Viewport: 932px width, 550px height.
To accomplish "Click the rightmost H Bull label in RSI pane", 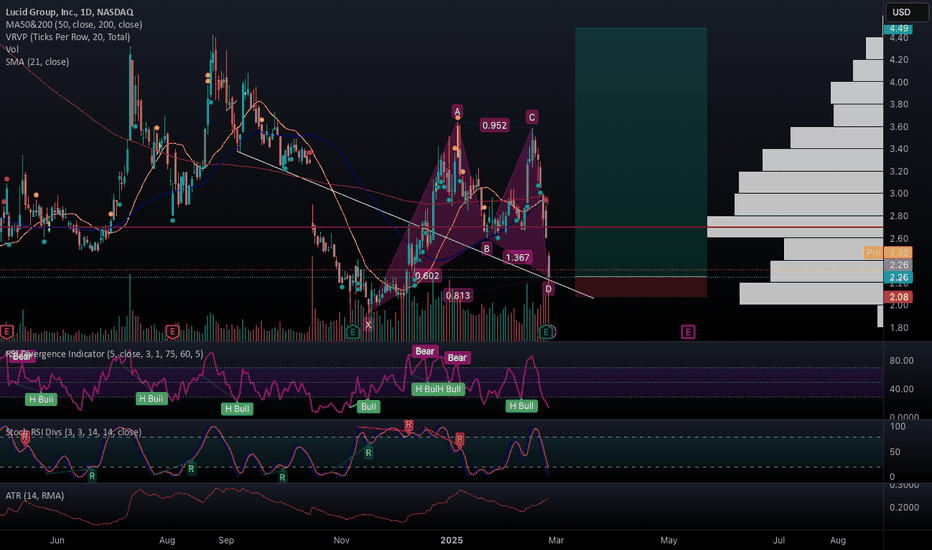I will pos(521,406).
